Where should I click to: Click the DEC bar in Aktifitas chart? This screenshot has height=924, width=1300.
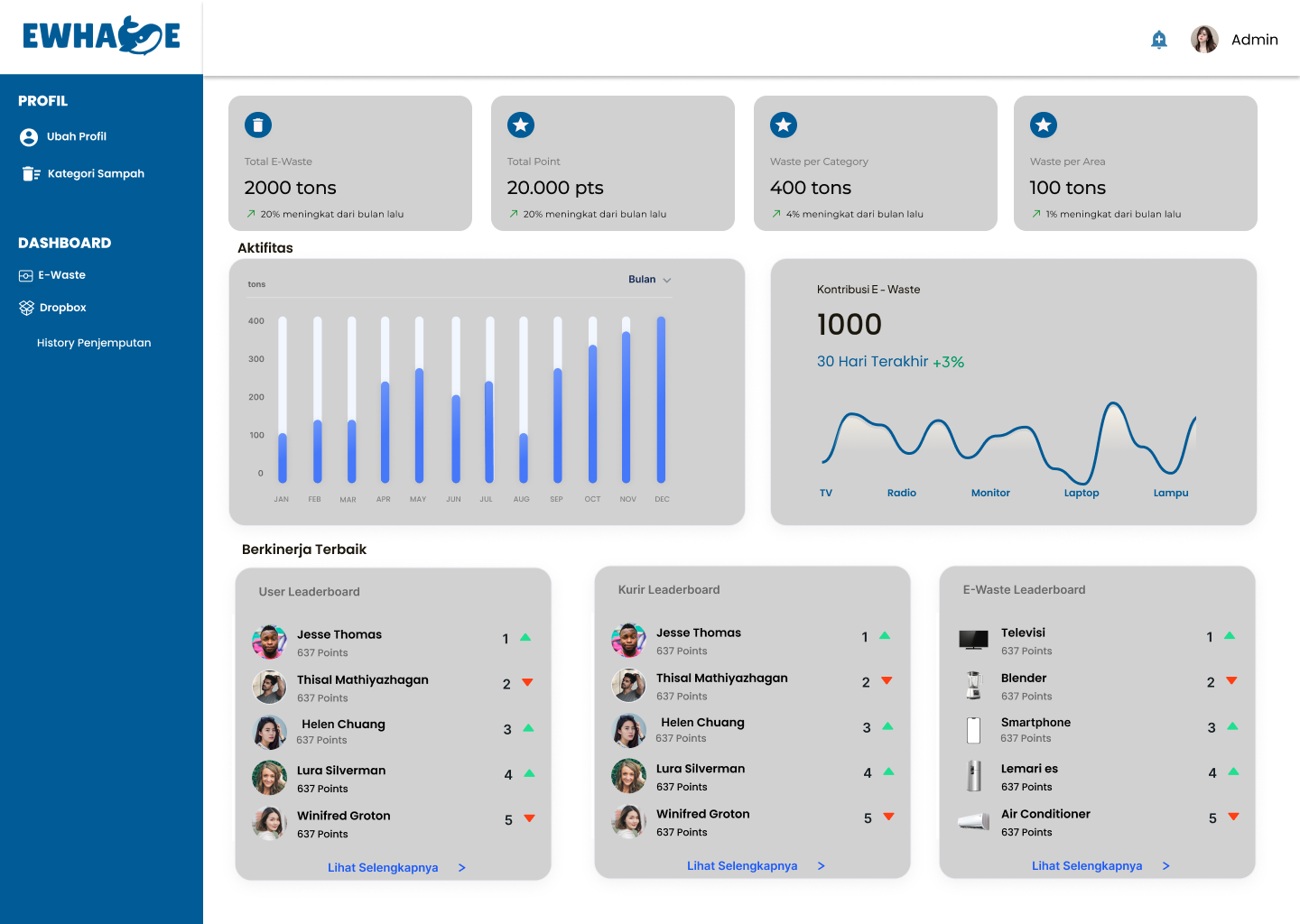[661, 400]
